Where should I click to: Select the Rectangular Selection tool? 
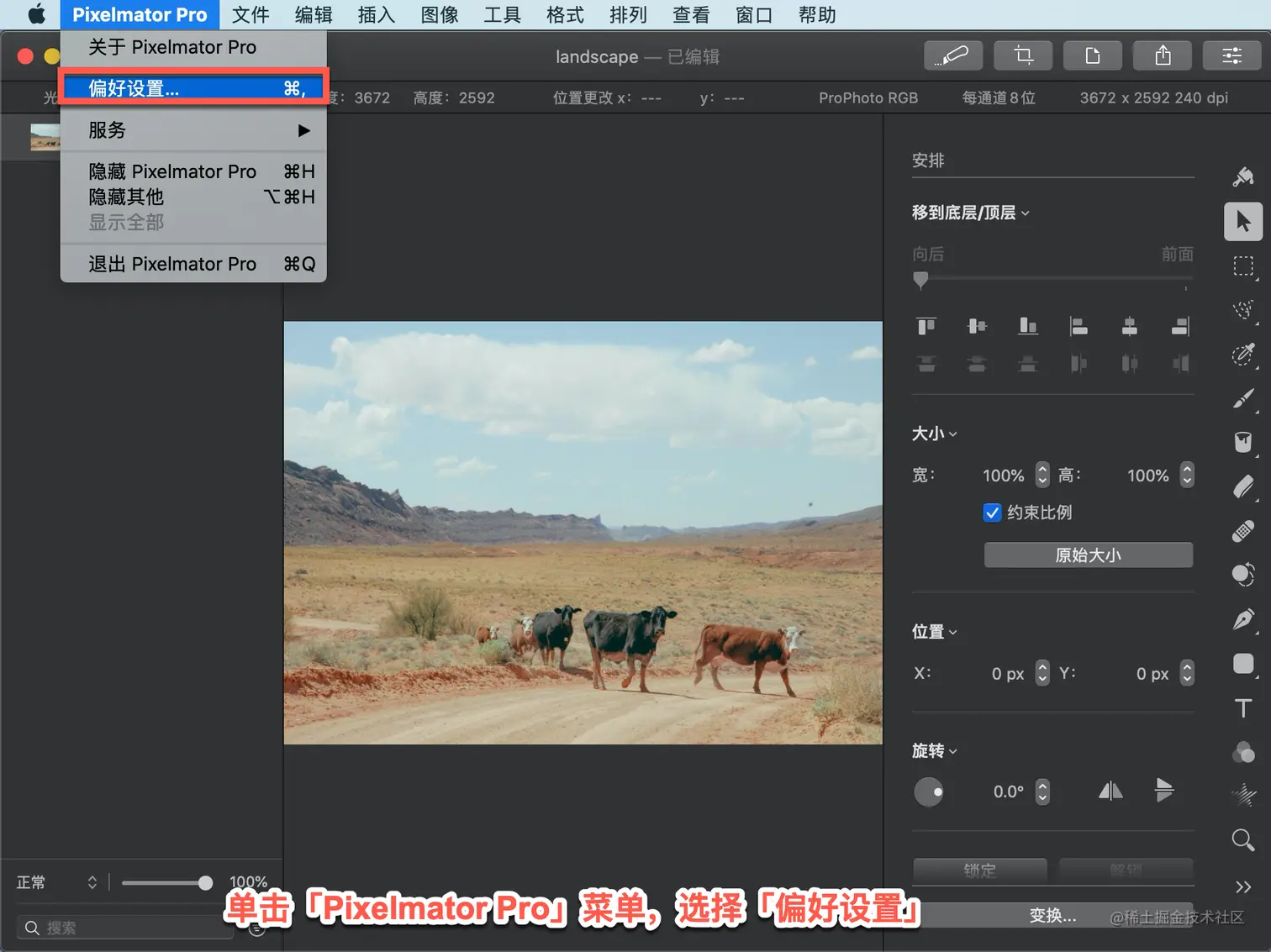tap(1243, 266)
